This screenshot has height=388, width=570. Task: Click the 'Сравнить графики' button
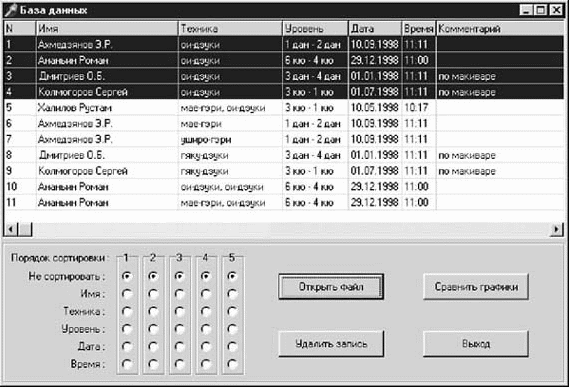pyautogui.click(x=476, y=287)
